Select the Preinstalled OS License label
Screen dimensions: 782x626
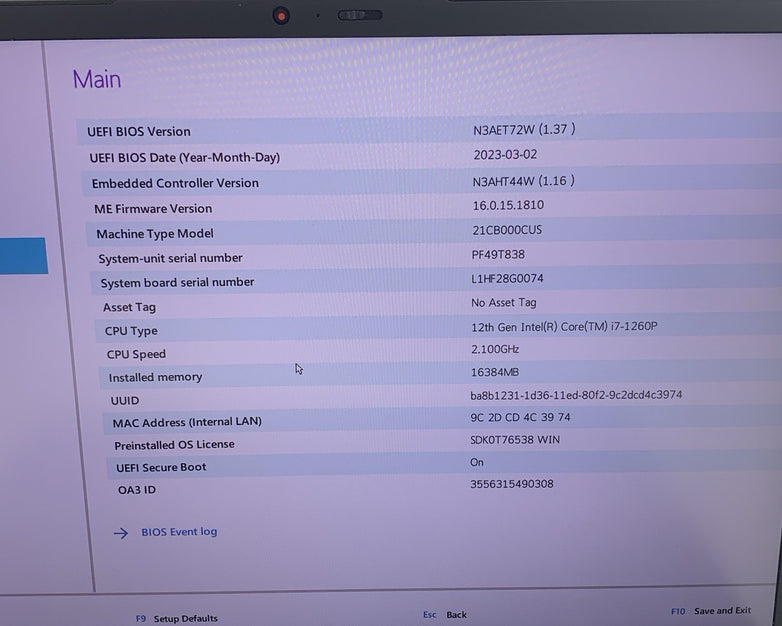coord(174,445)
